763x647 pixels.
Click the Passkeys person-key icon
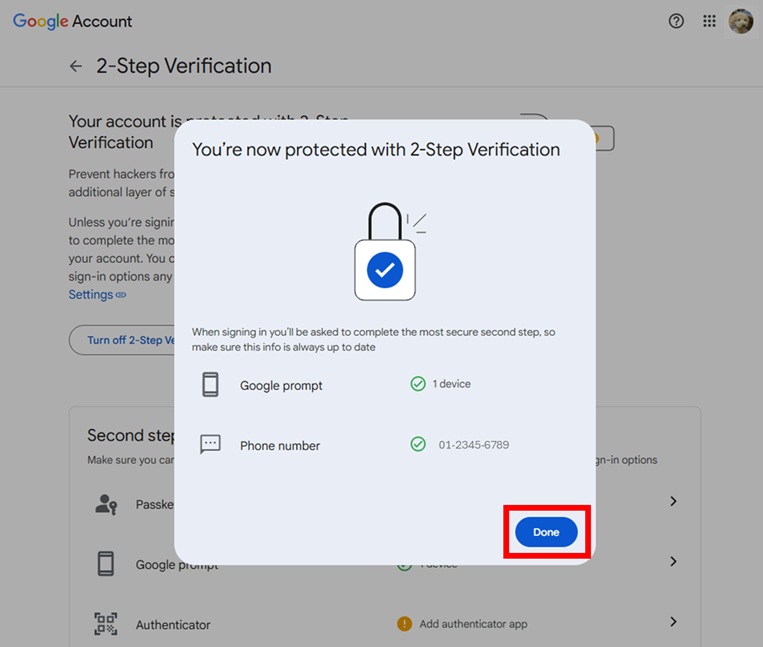coord(106,504)
